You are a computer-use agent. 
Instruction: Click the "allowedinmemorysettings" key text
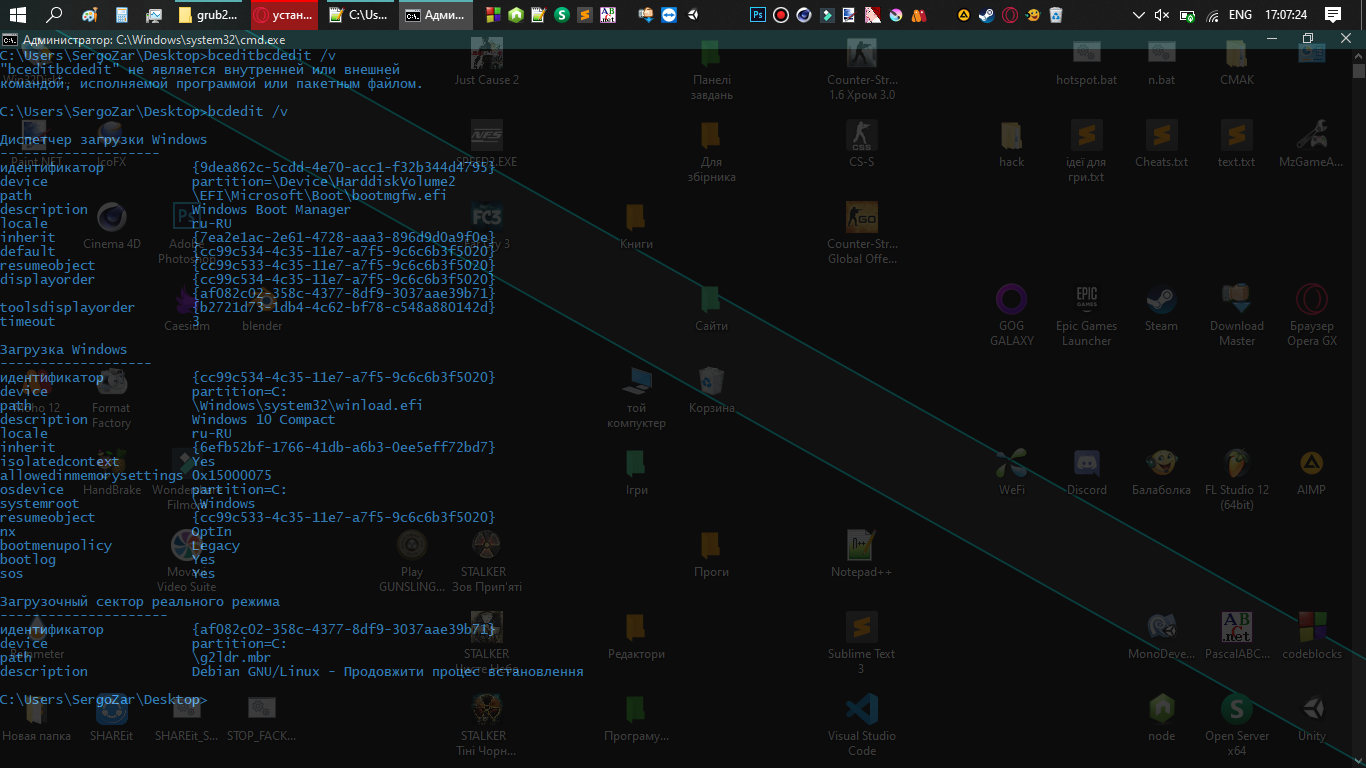coord(92,476)
